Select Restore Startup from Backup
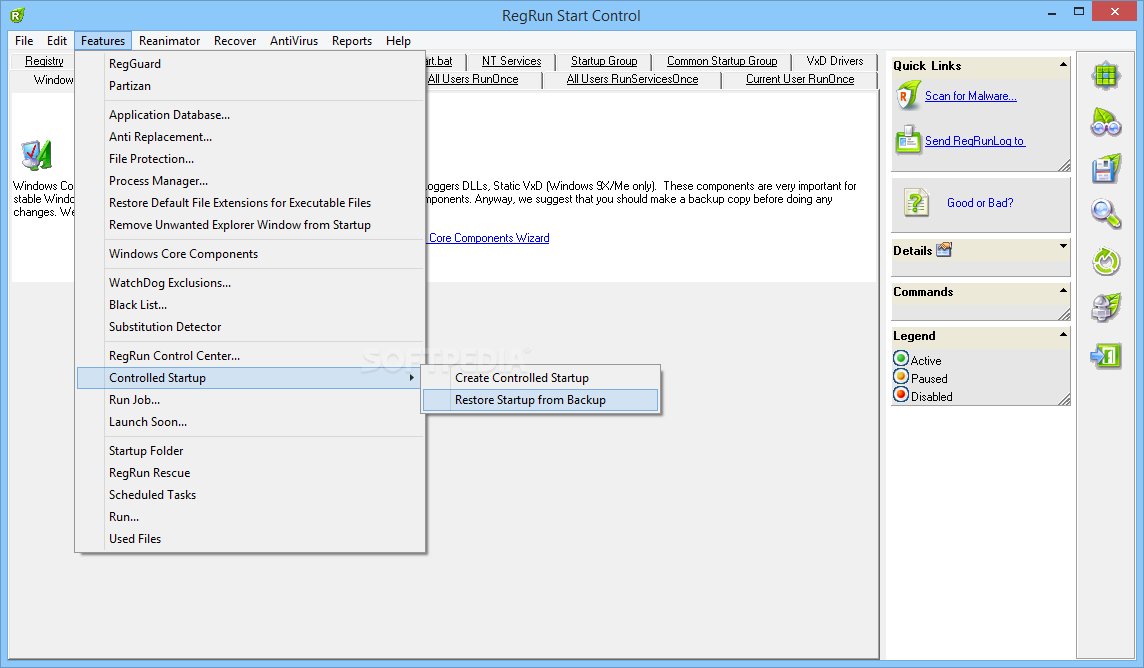The image size is (1144, 668). (540, 400)
